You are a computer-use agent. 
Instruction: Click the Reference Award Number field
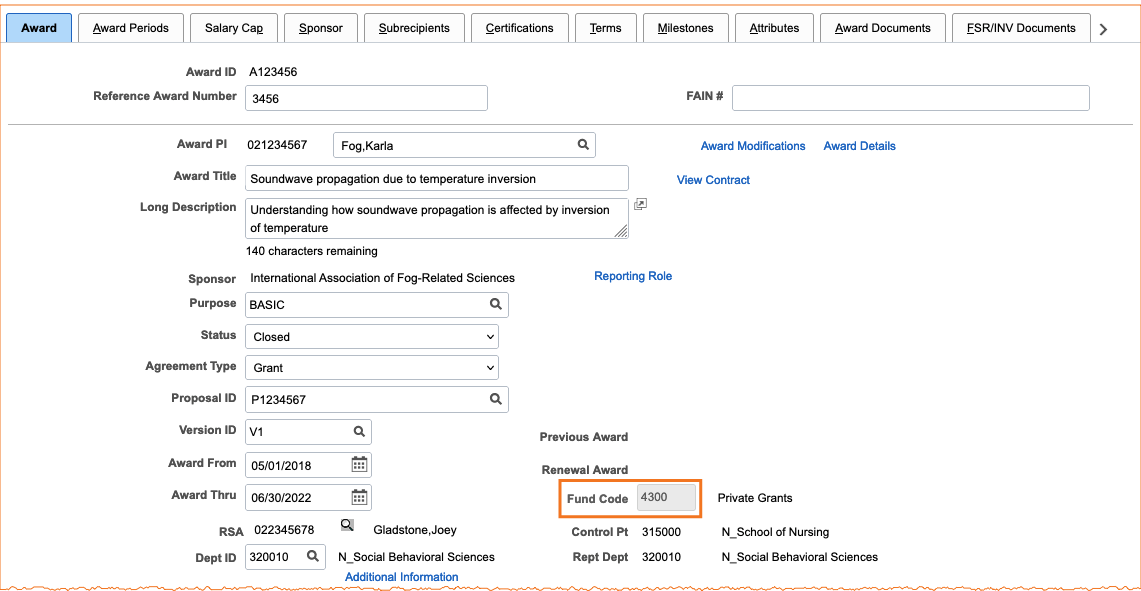point(366,98)
